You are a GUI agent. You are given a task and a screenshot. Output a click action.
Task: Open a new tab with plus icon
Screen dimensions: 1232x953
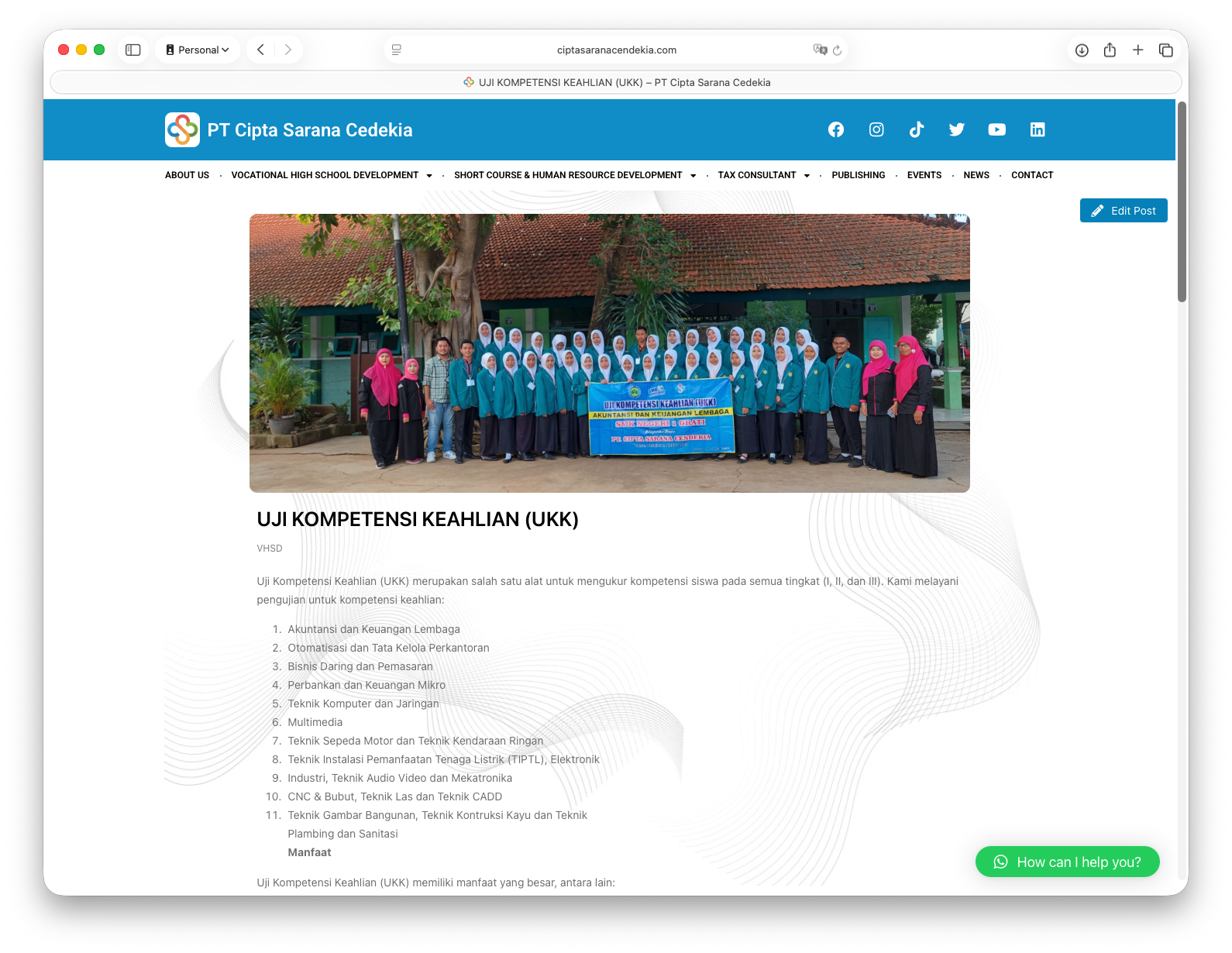click(x=1138, y=50)
